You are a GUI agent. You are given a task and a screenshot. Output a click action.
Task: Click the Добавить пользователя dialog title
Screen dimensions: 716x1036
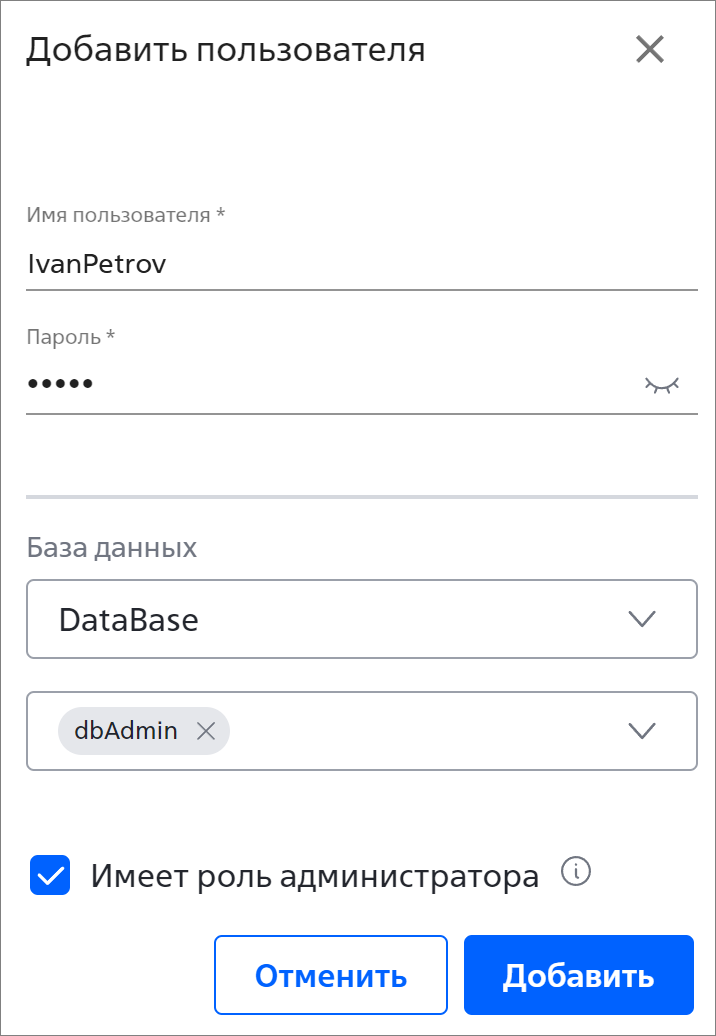pos(225,51)
